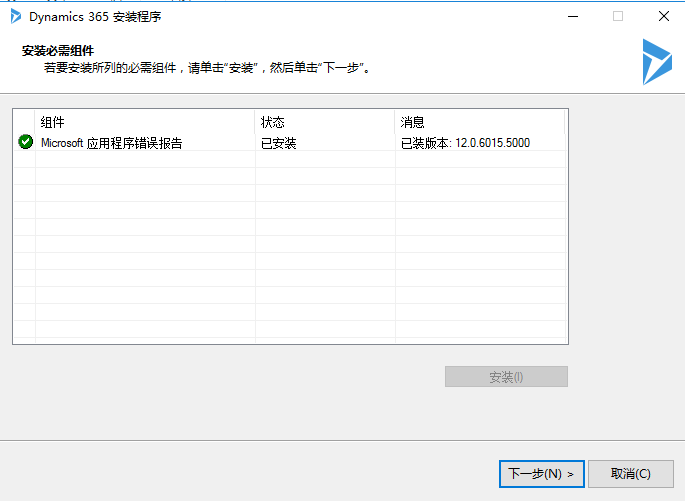Click the Dynamics 365 title bar icon
The width and height of the screenshot is (685, 501).
pos(16,16)
